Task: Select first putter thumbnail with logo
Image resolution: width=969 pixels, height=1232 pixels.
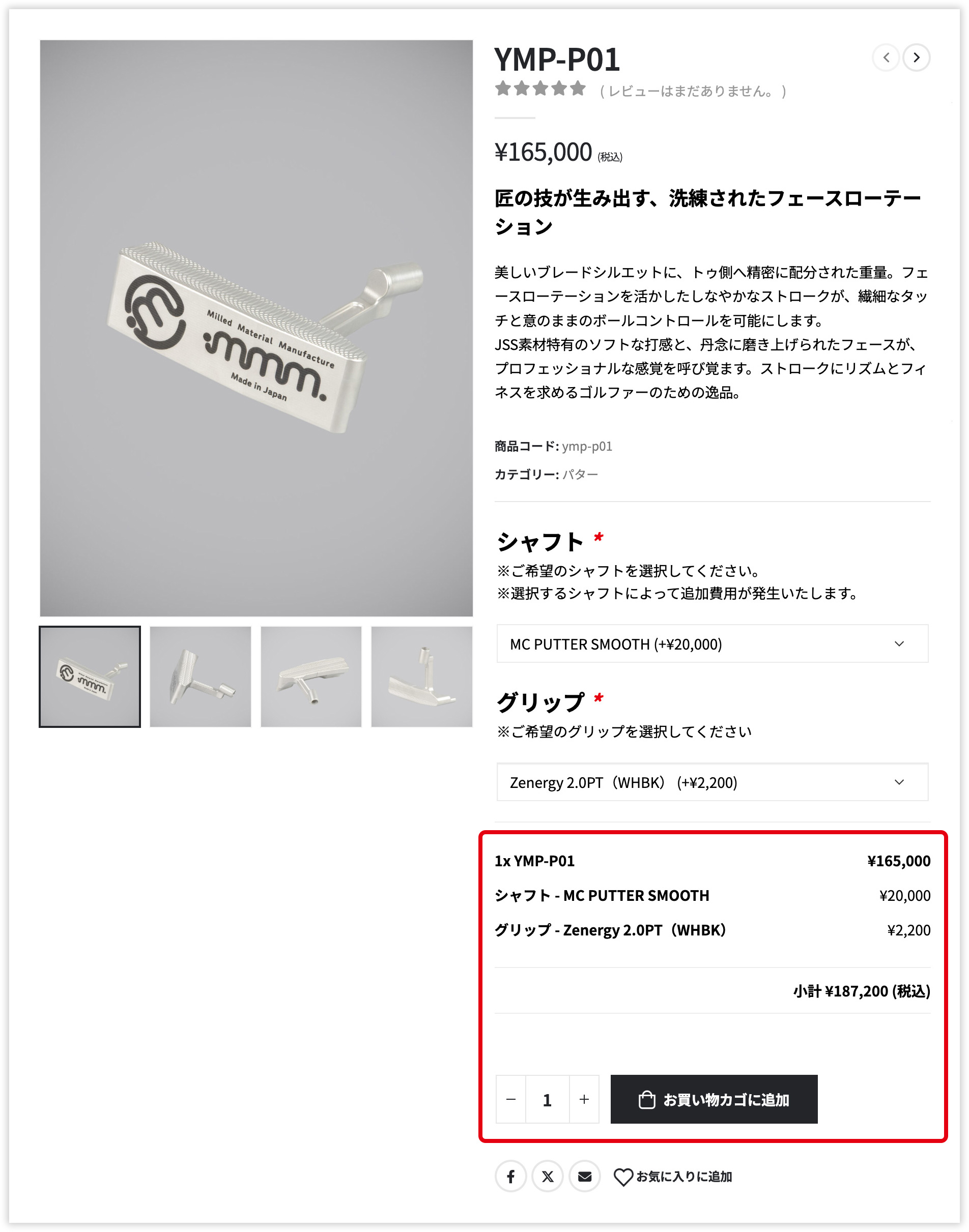Action: tap(90, 677)
